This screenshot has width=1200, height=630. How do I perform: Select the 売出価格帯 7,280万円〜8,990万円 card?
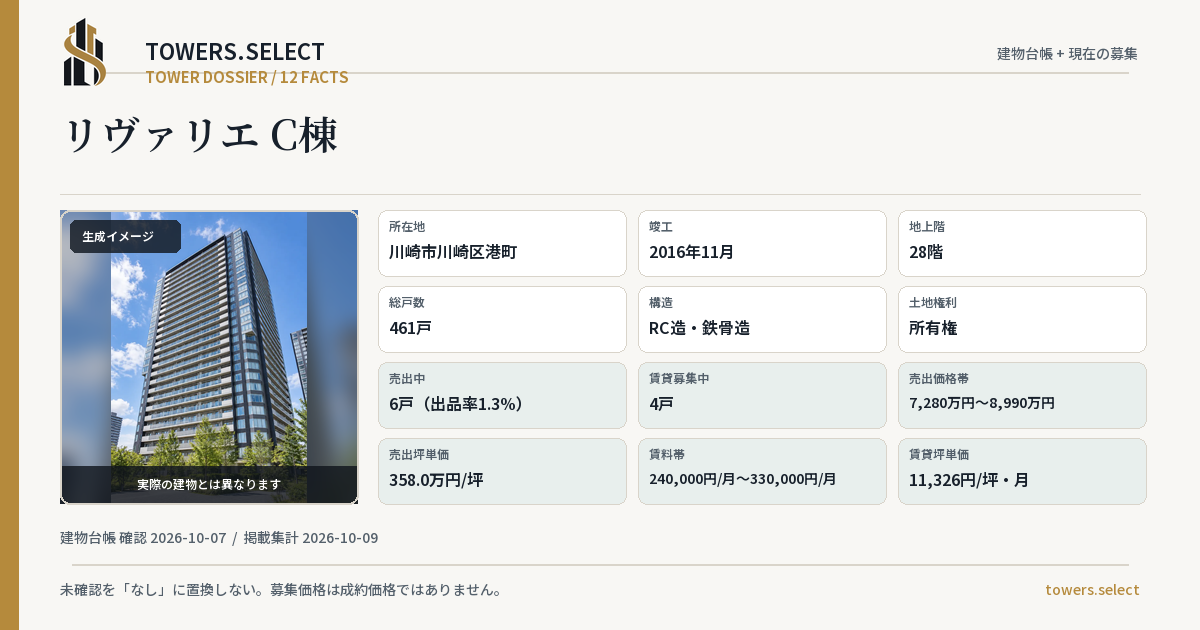1022,395
